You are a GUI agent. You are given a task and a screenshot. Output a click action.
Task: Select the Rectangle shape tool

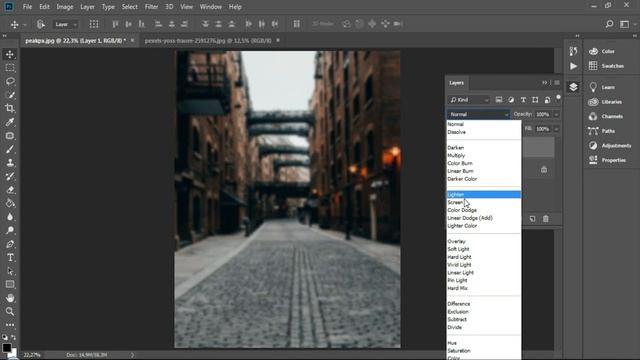coord(10,284)
